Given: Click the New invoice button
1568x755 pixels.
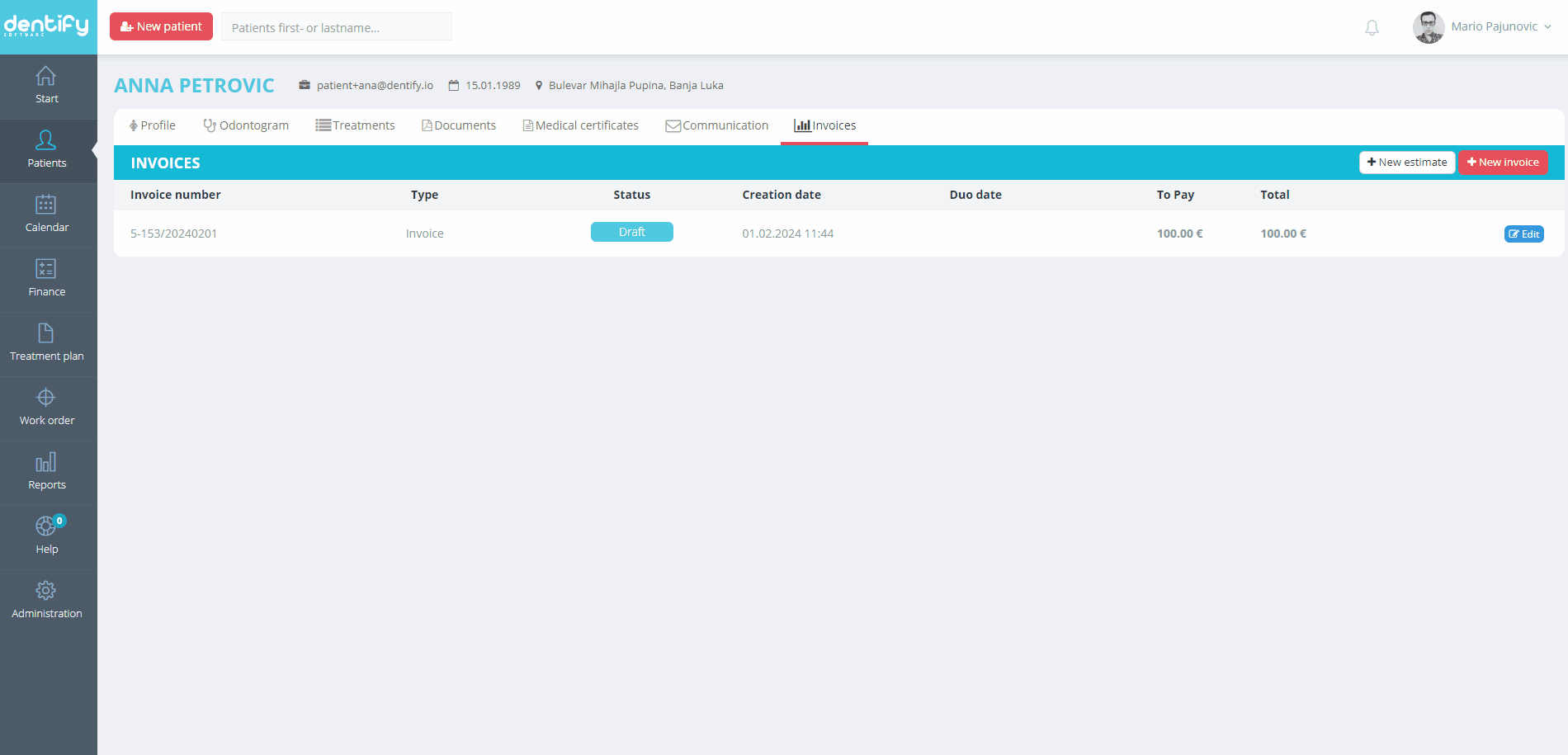Looking at the screenshot, I should [x=1503, y=163].
